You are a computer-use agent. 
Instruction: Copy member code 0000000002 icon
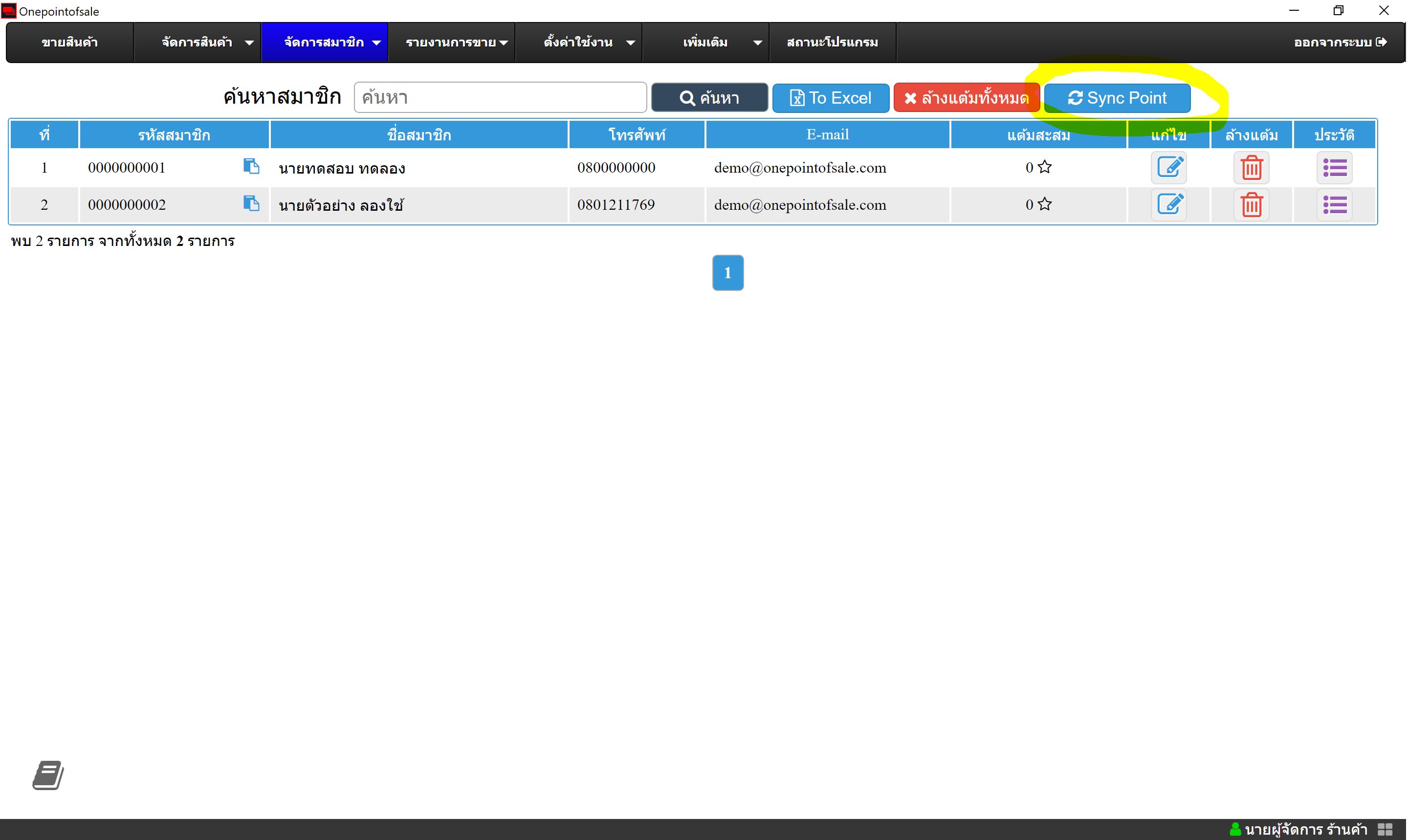pyautogui.click(x=251, y=203)
